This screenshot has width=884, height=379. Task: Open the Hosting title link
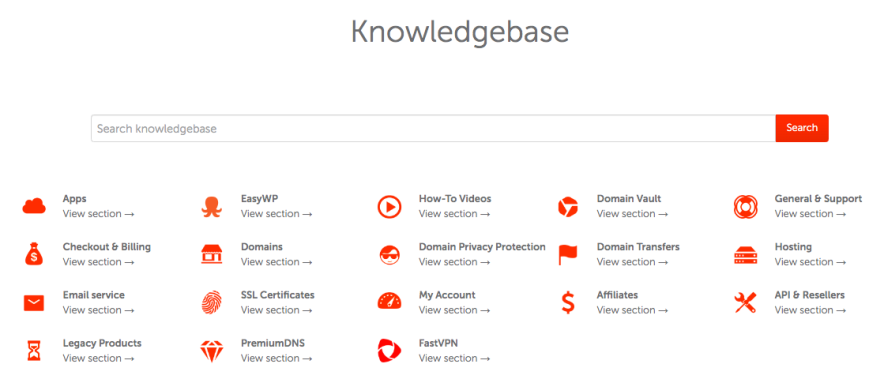point(793,247)
